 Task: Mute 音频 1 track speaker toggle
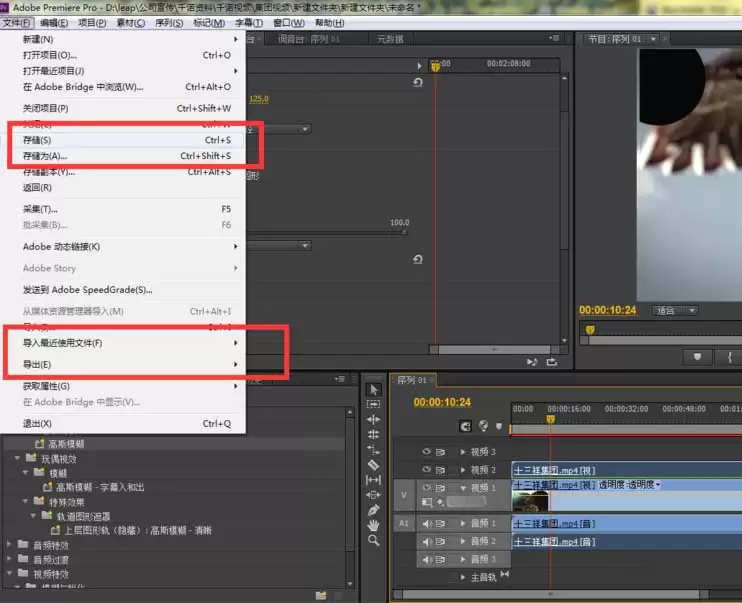tap(427, 524)
